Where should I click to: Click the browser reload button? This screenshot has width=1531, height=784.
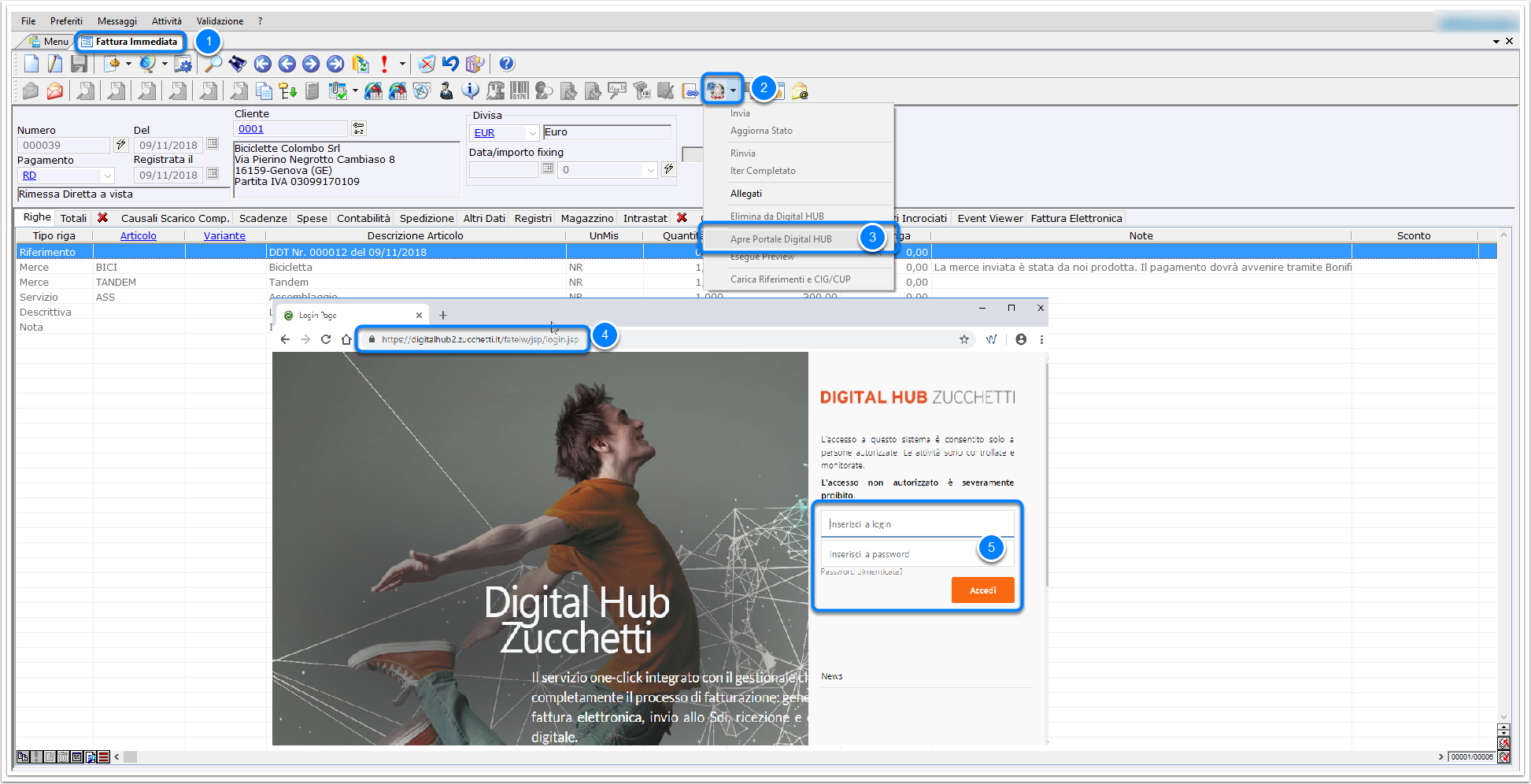pos(326,339)
